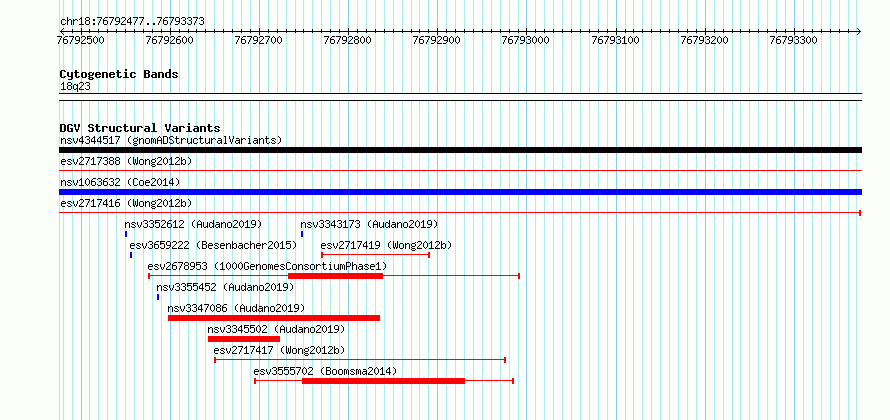Click the nsv4344517 gnomAD black variant bar
This screenshot has width=890, height=420.
[460, 150]
